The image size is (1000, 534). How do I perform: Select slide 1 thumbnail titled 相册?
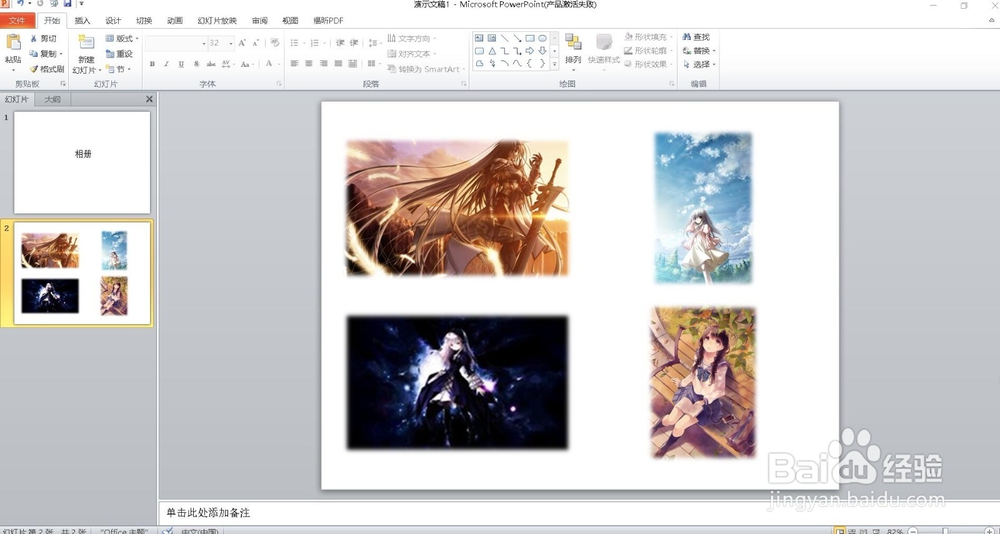82,162
